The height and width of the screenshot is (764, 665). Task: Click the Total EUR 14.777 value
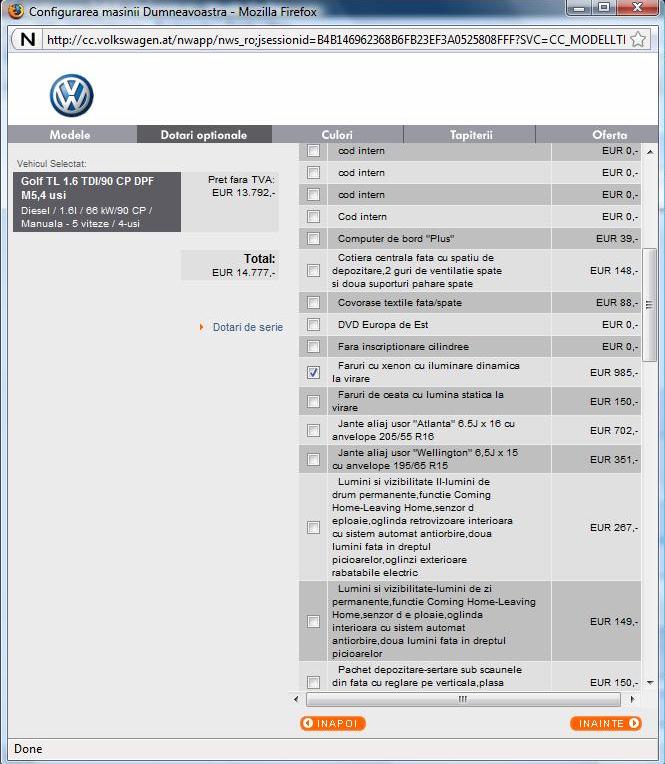pyautogui.click(x=244, y=273)
